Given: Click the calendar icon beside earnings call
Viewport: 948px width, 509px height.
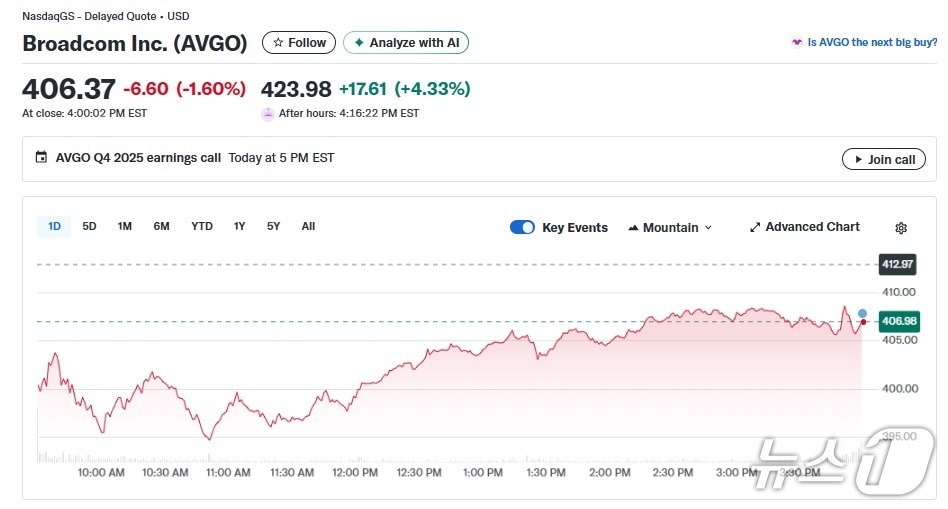Looking at the screenshot, I should tap(41, 158).
